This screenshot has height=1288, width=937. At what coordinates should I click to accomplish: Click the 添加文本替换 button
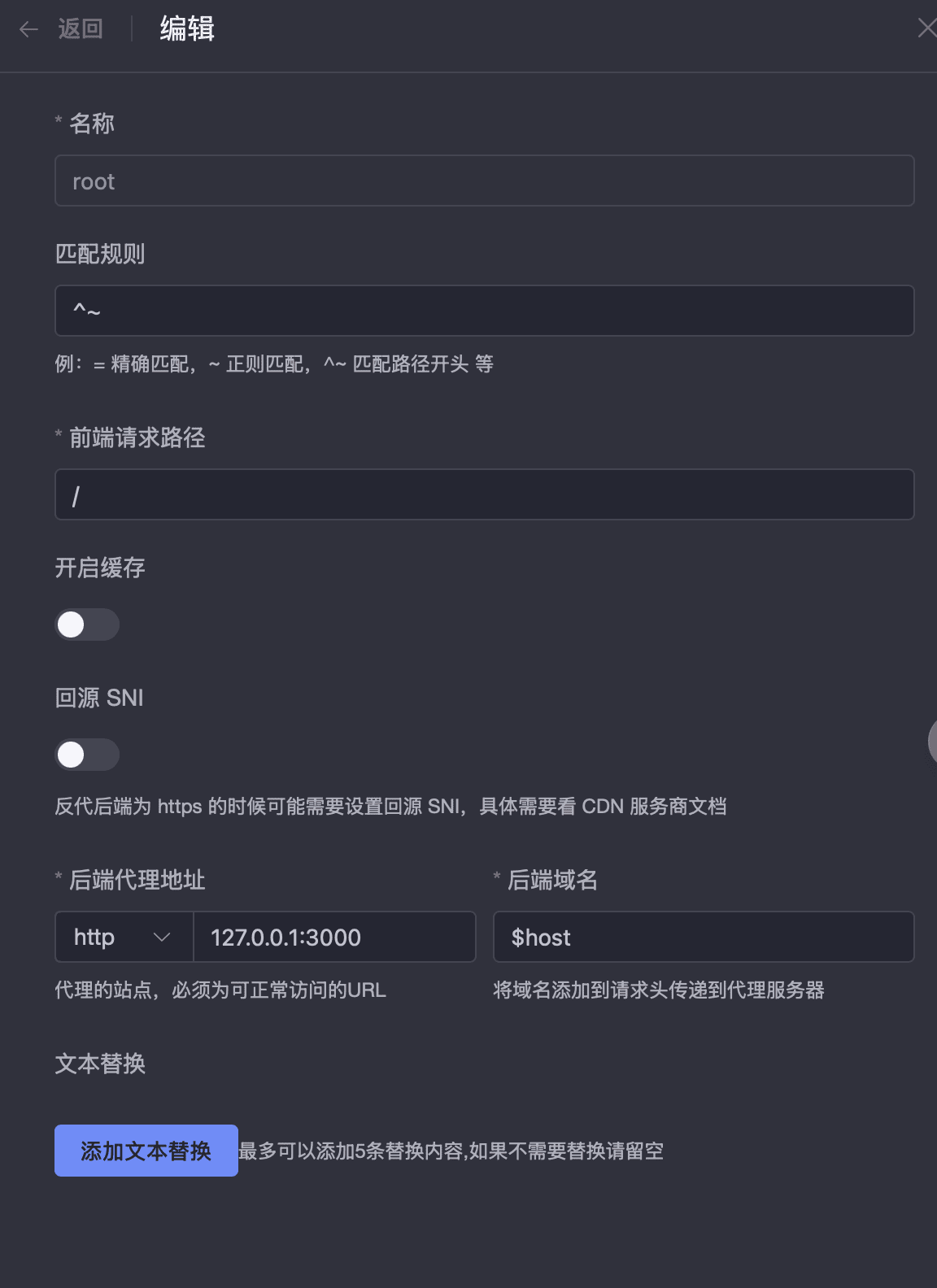click(146, 1151)
